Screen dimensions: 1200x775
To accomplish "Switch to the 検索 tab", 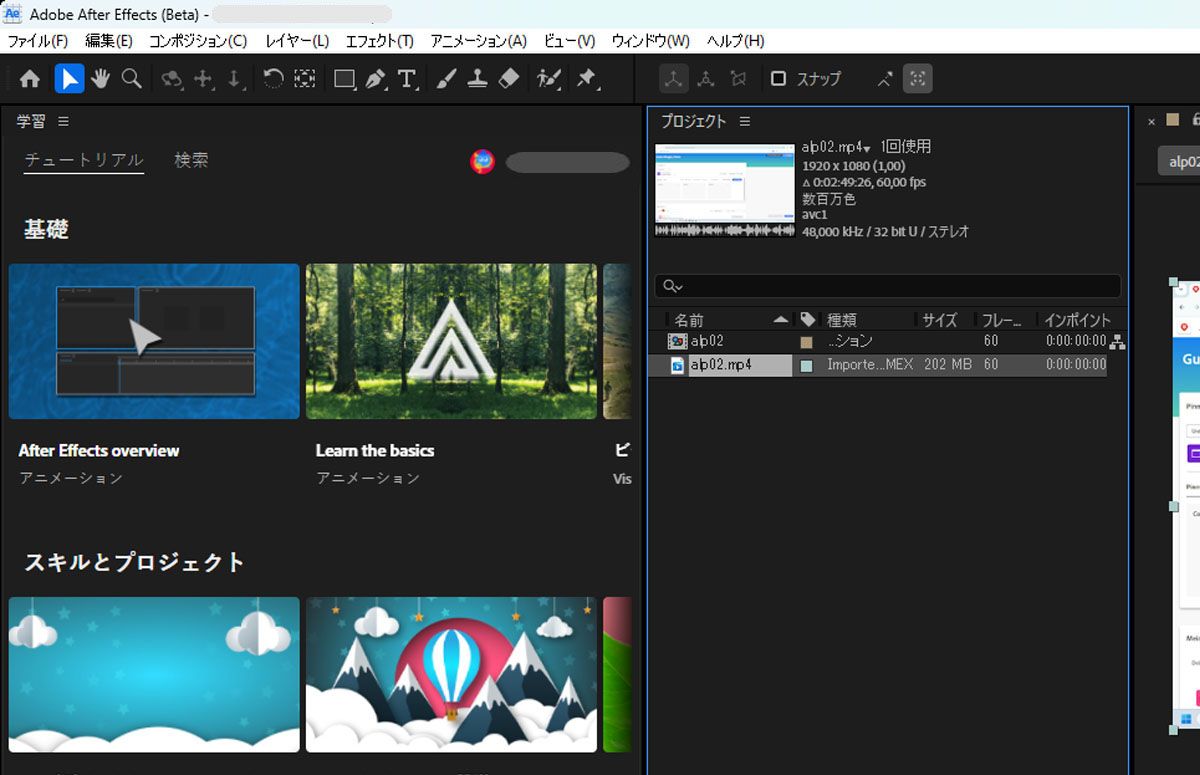I will click(191, 160).
